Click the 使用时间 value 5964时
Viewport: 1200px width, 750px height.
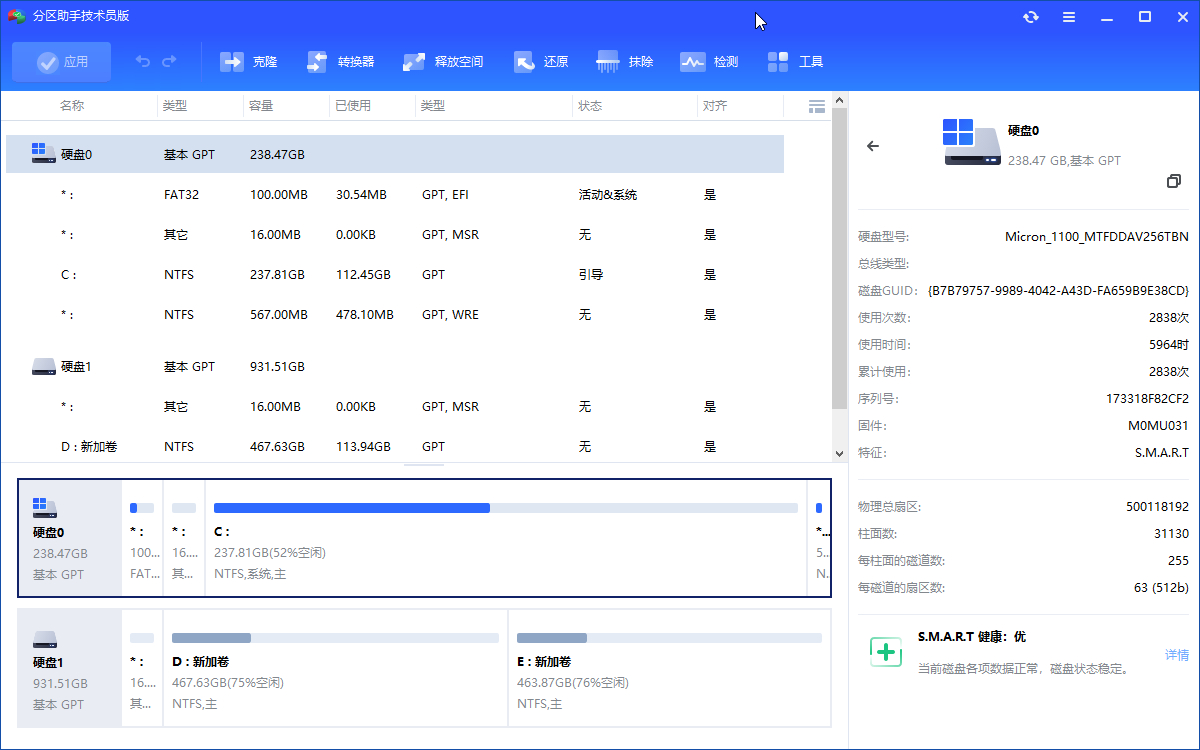(x=1169, y=345)
